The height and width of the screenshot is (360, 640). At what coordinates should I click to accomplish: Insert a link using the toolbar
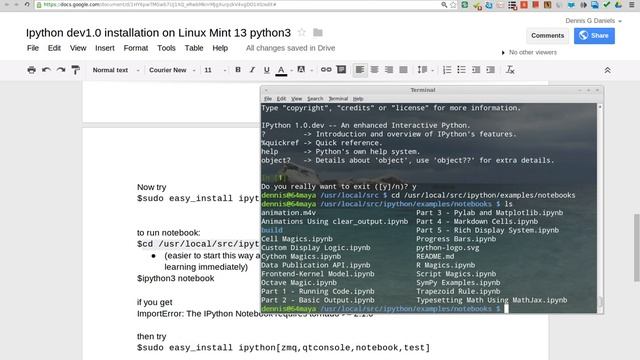coord(326,70)
